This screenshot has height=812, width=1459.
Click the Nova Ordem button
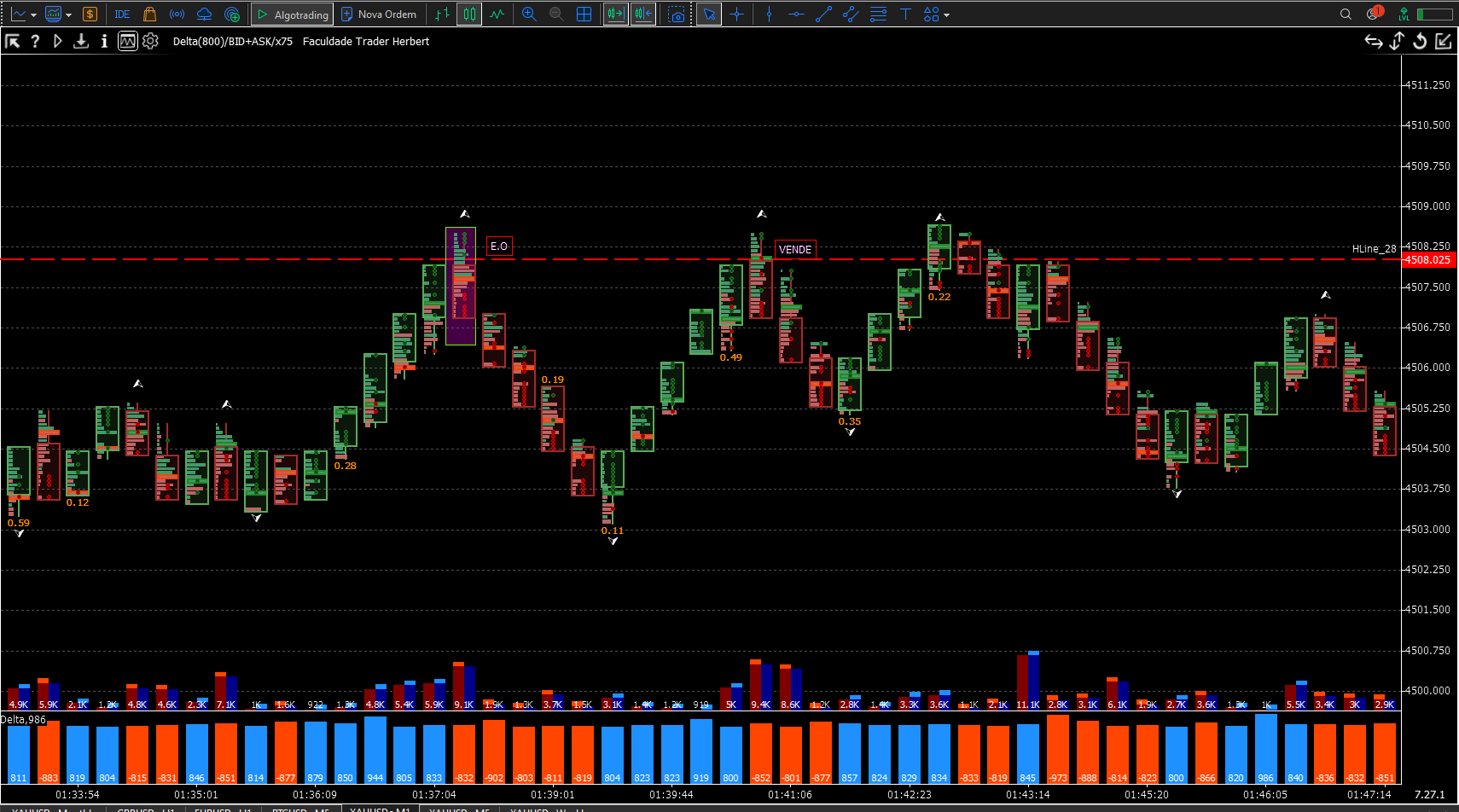click(379, 14)
